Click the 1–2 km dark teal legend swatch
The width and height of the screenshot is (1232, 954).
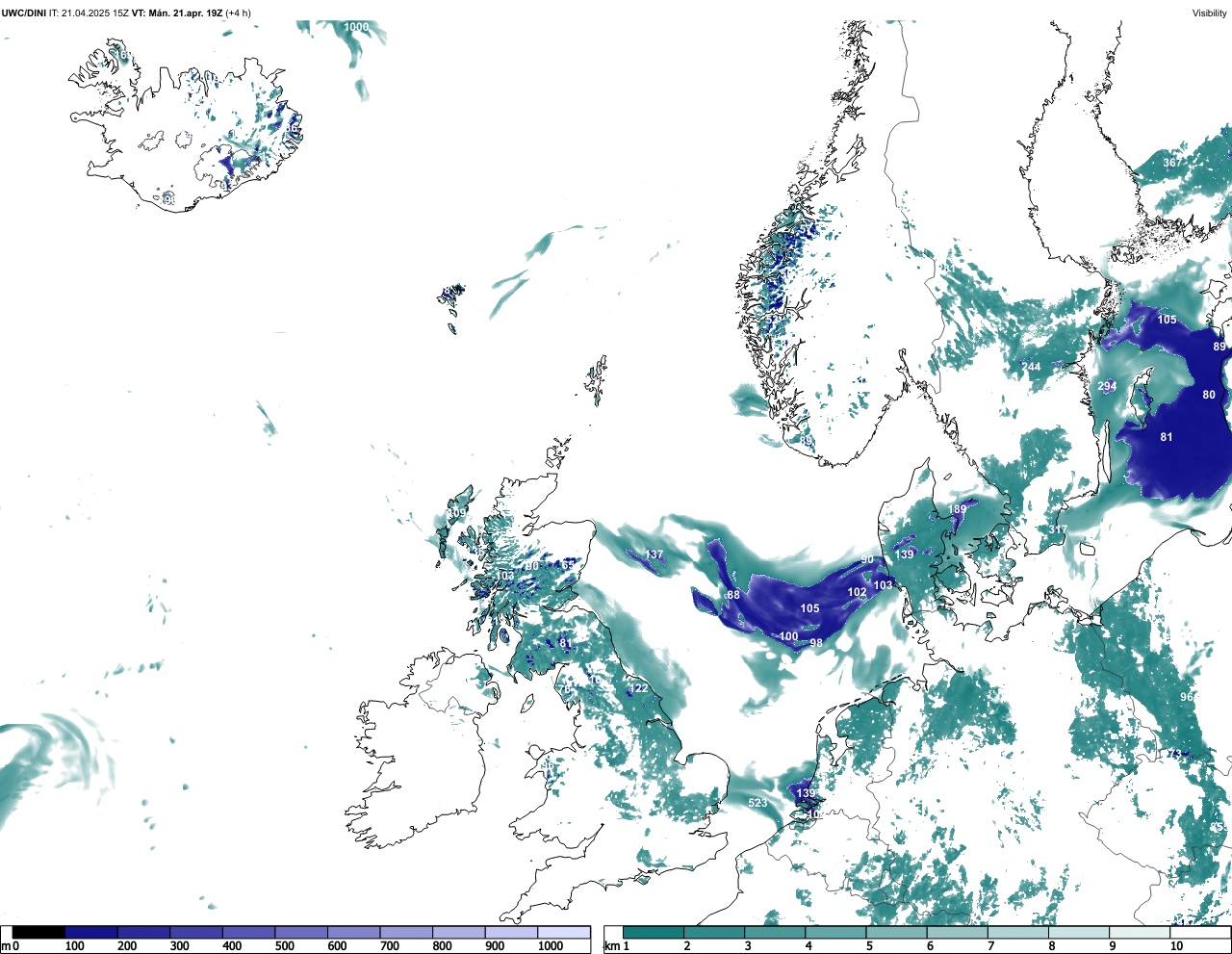[654, 932]
